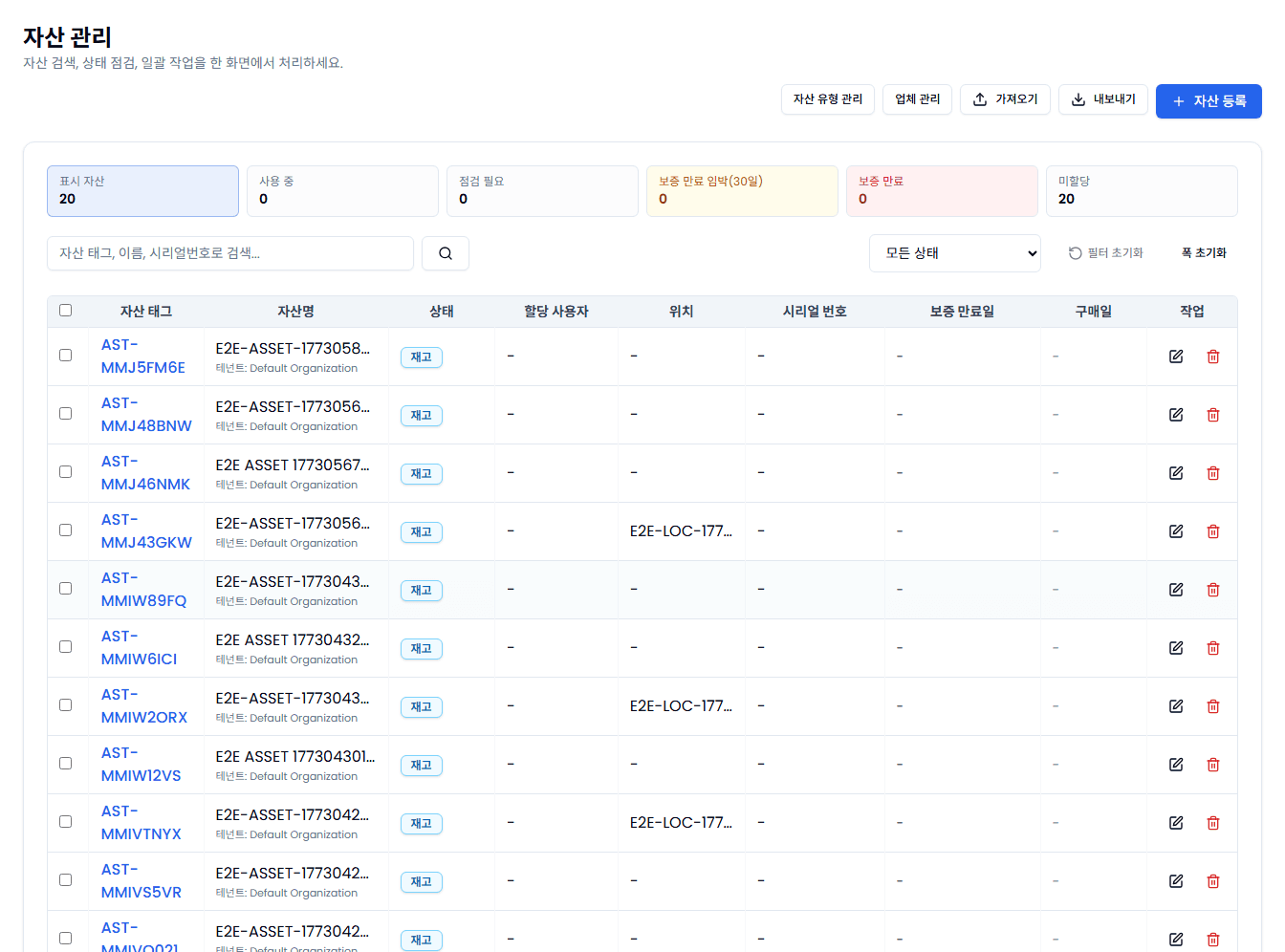This screenshot has width=1285, height=952.
Task: Click the asset search input field
Action: pos(229,253)
